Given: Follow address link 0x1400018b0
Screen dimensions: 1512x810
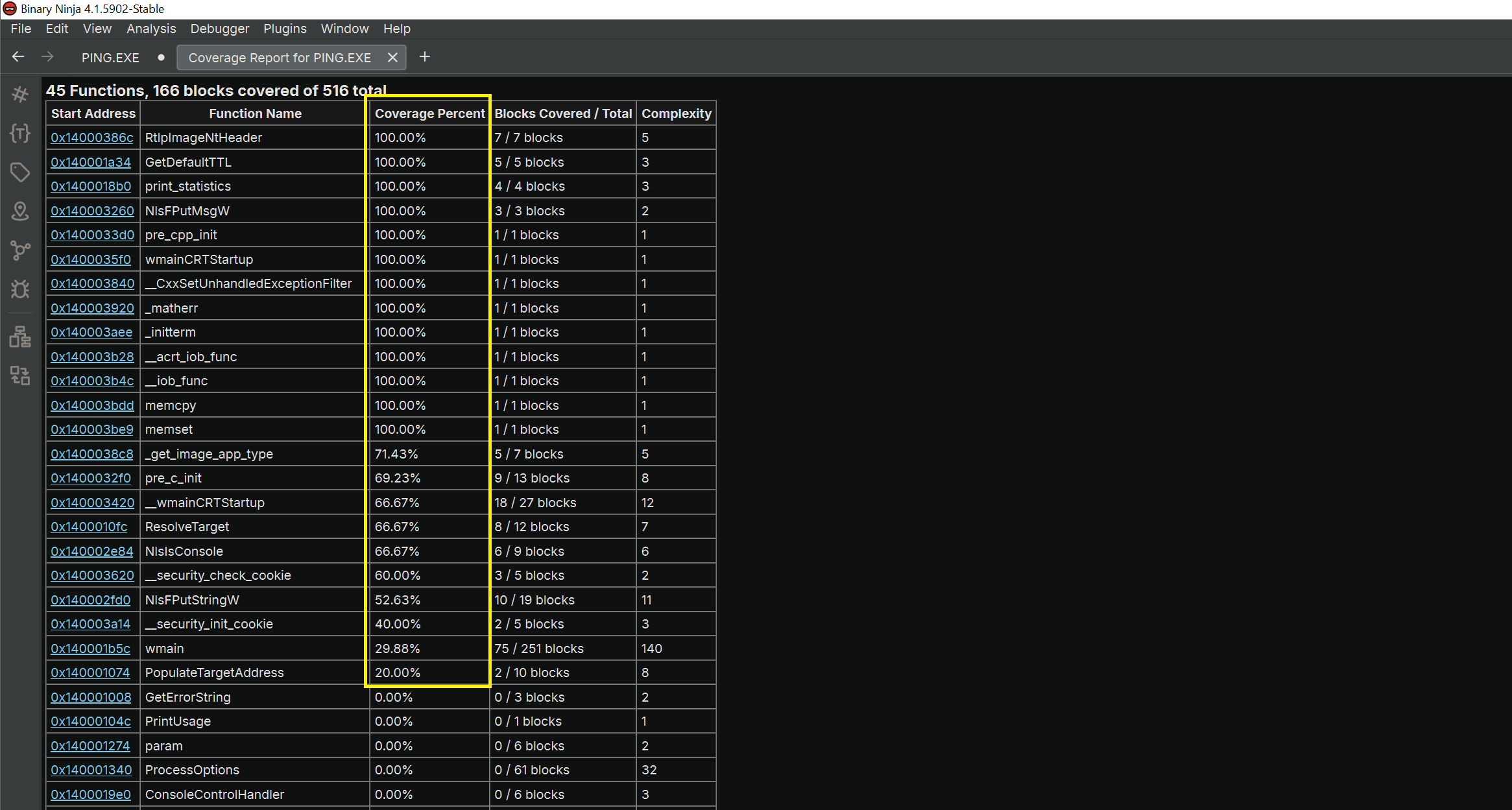Looking at the screenshot, I should (x=91, y=186).
